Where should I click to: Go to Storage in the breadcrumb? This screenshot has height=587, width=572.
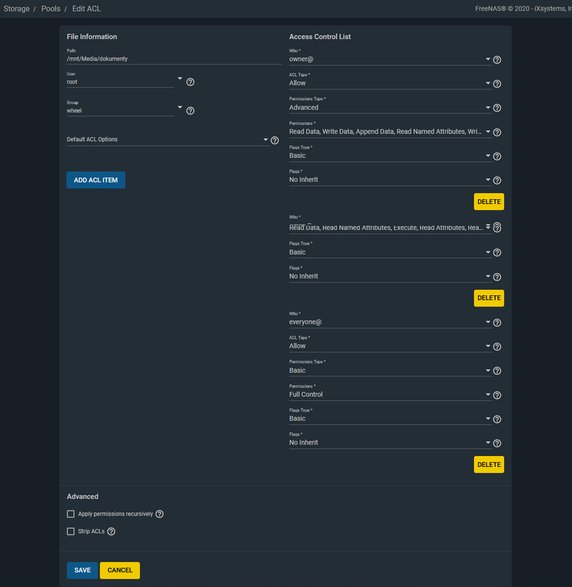coord(16,9)
